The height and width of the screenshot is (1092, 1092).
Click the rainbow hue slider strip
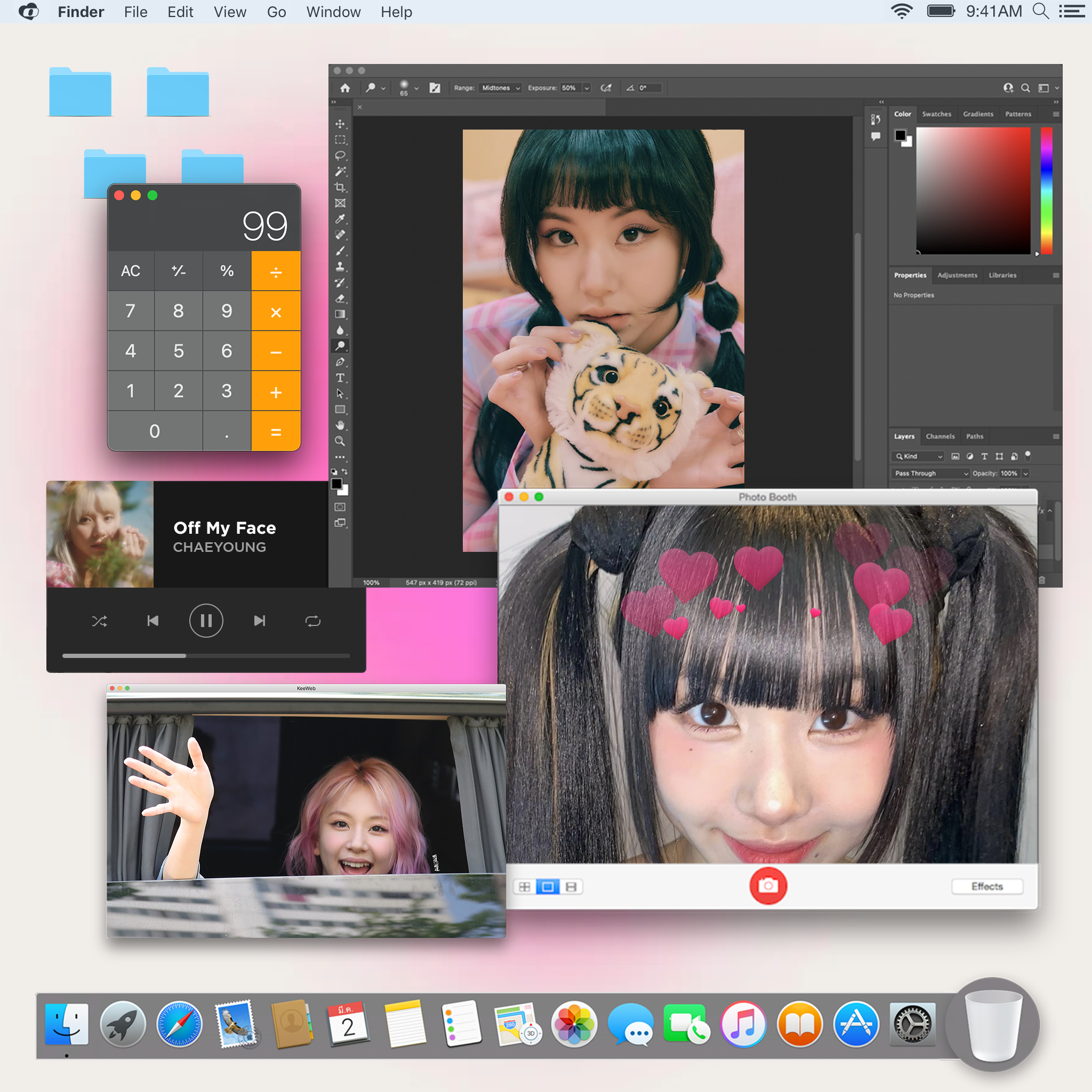[1046, 190]
